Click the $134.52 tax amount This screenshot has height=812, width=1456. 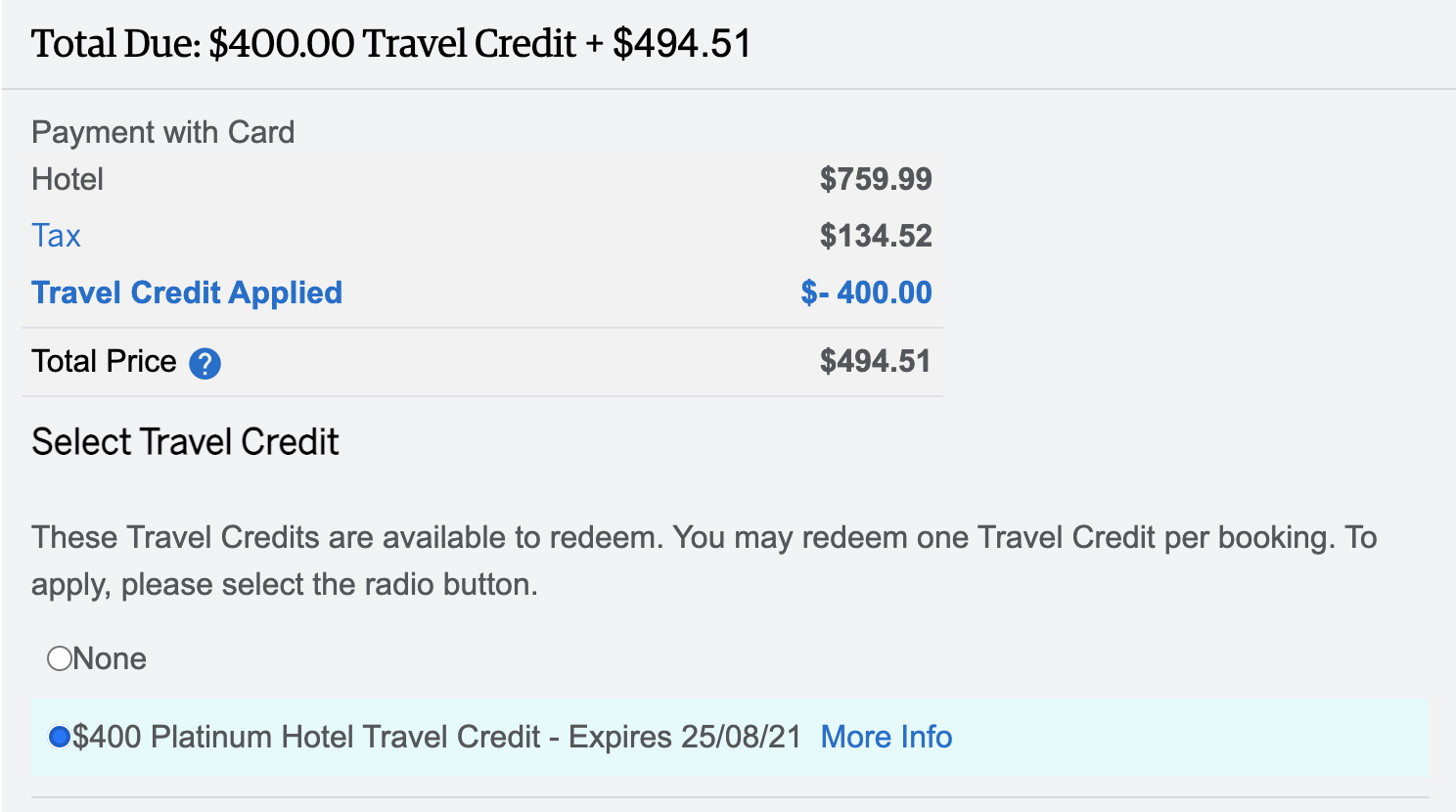(876, 236)
